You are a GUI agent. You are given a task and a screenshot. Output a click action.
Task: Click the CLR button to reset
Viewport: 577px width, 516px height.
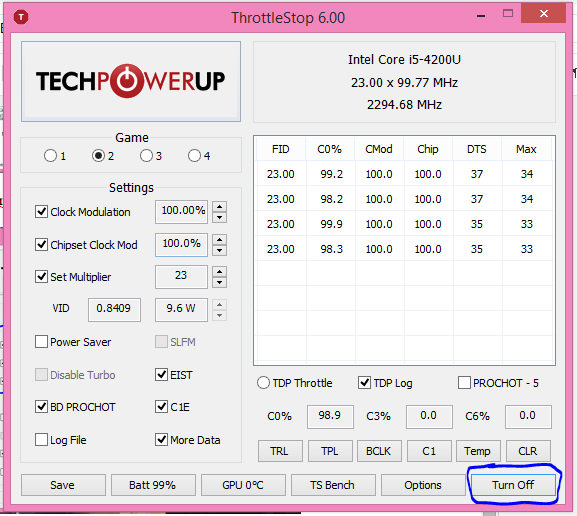tap(528, 451)
